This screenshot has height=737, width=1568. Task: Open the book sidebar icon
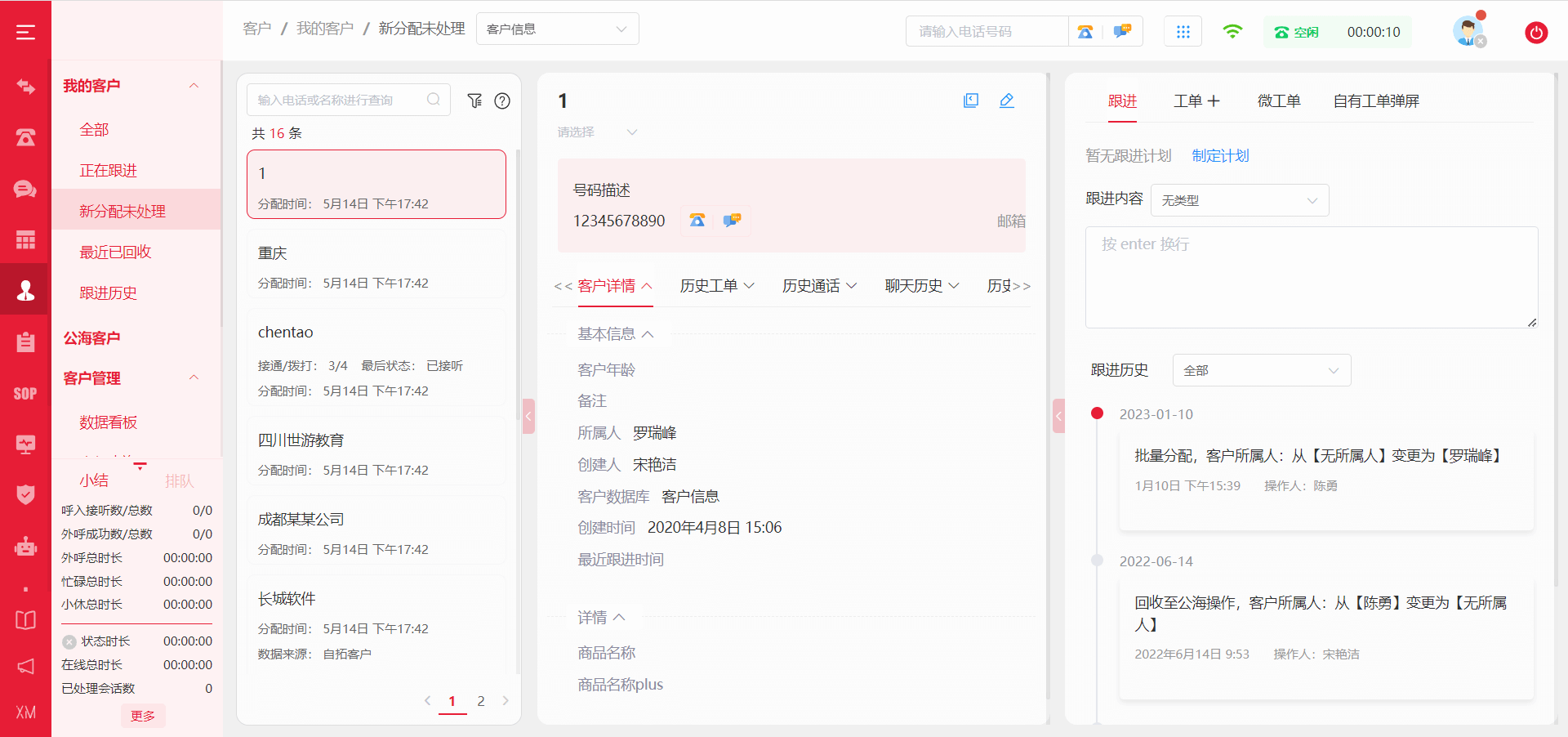click(25, 619)
